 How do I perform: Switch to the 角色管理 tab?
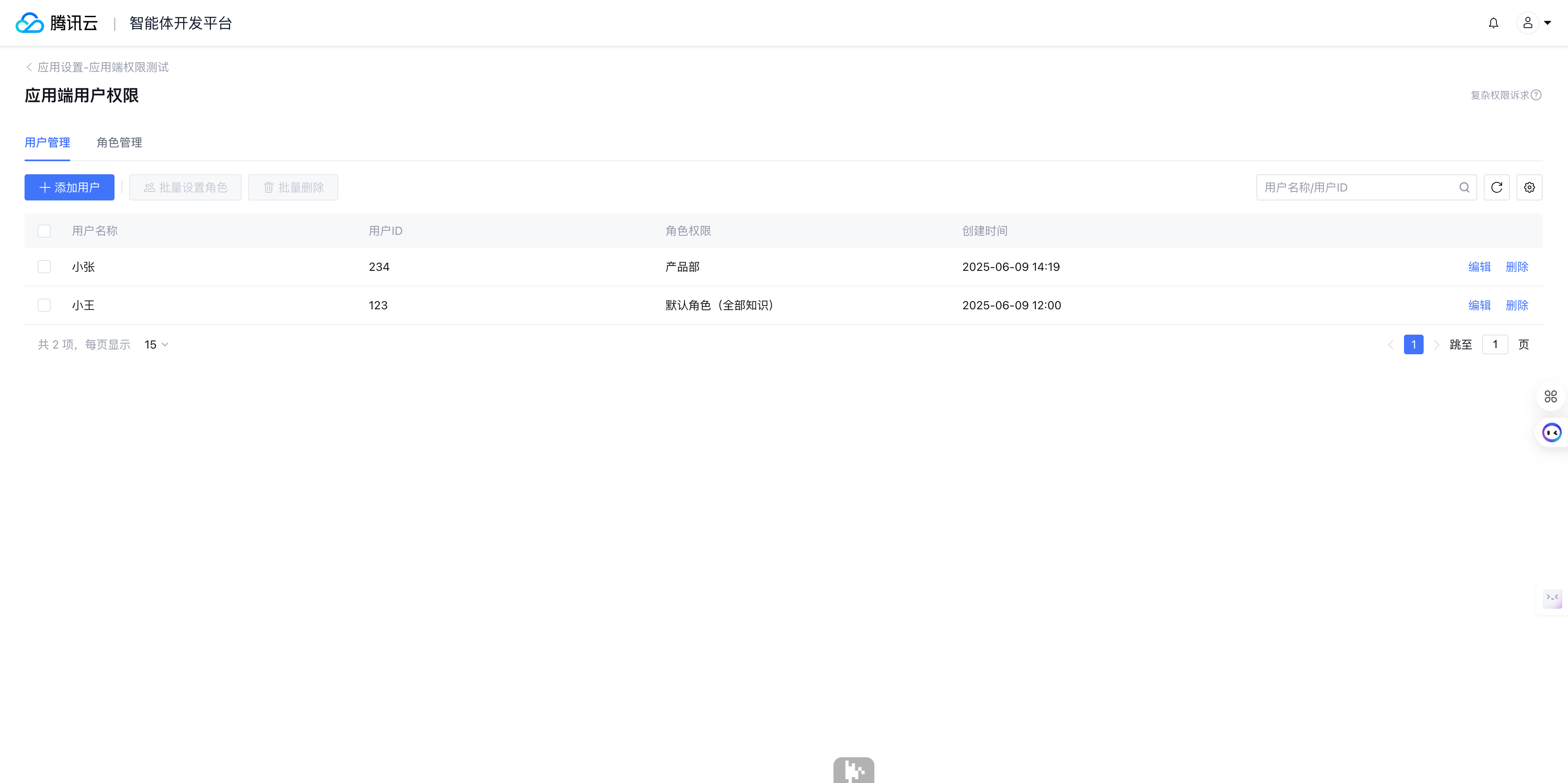coord(119,142)
